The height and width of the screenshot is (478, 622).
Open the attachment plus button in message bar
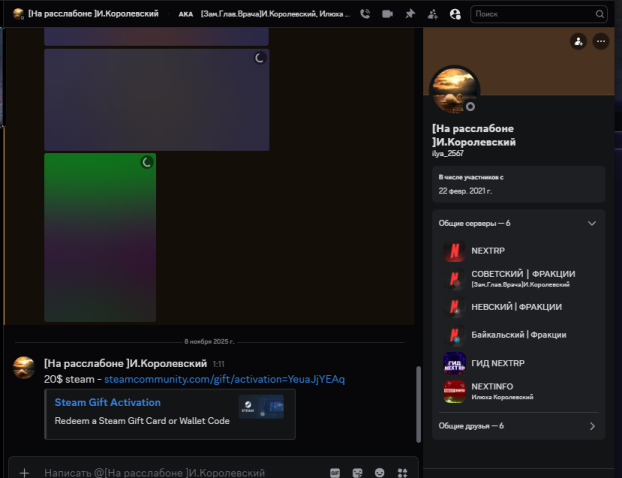point(24,472)
